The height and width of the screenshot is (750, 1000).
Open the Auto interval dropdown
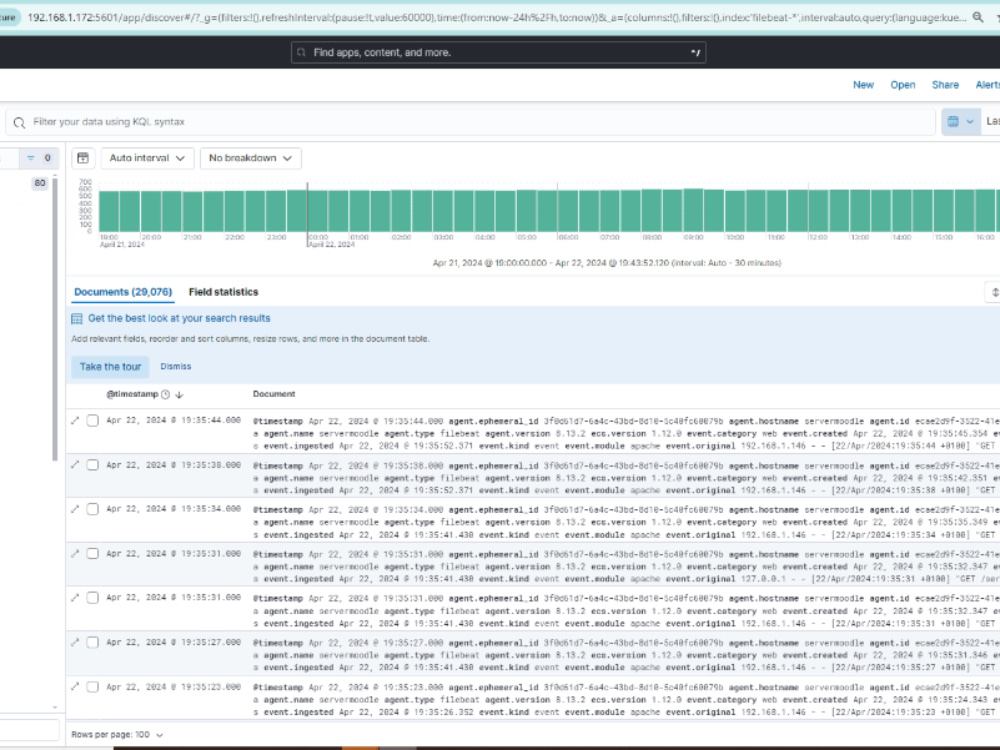(x=147, y=157)
